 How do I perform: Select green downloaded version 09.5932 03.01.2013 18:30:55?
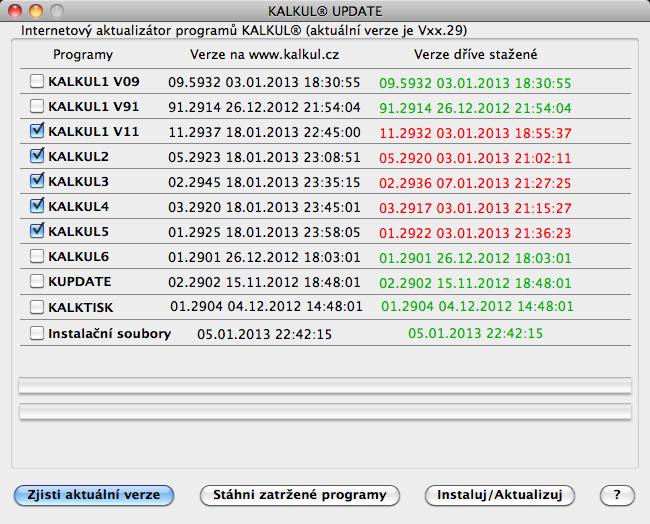(x=475, y=83)
